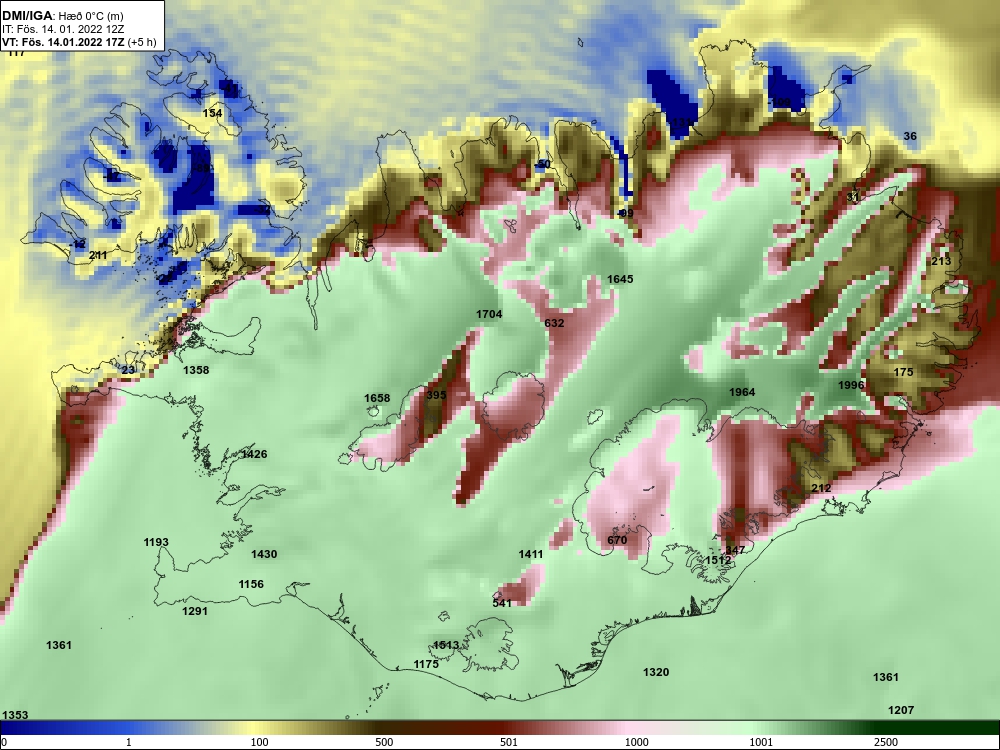Select the 36 value in the northeast
Viewport: 1000px width, 750px height.
[x=910, y=136]
